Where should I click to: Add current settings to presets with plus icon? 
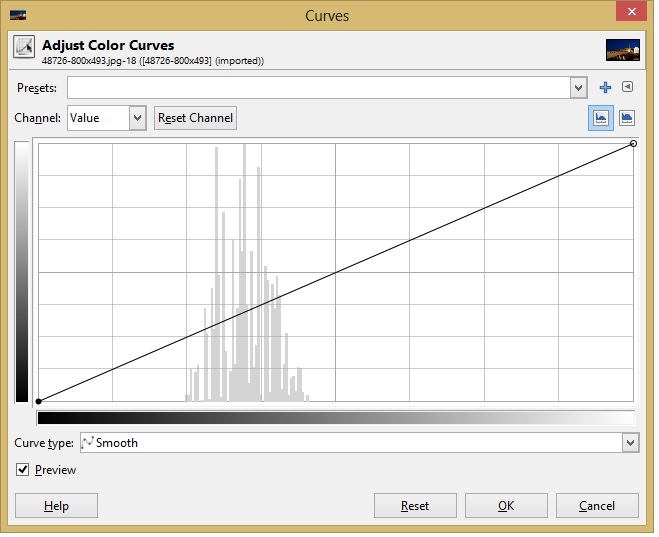[x=605, y=88]
